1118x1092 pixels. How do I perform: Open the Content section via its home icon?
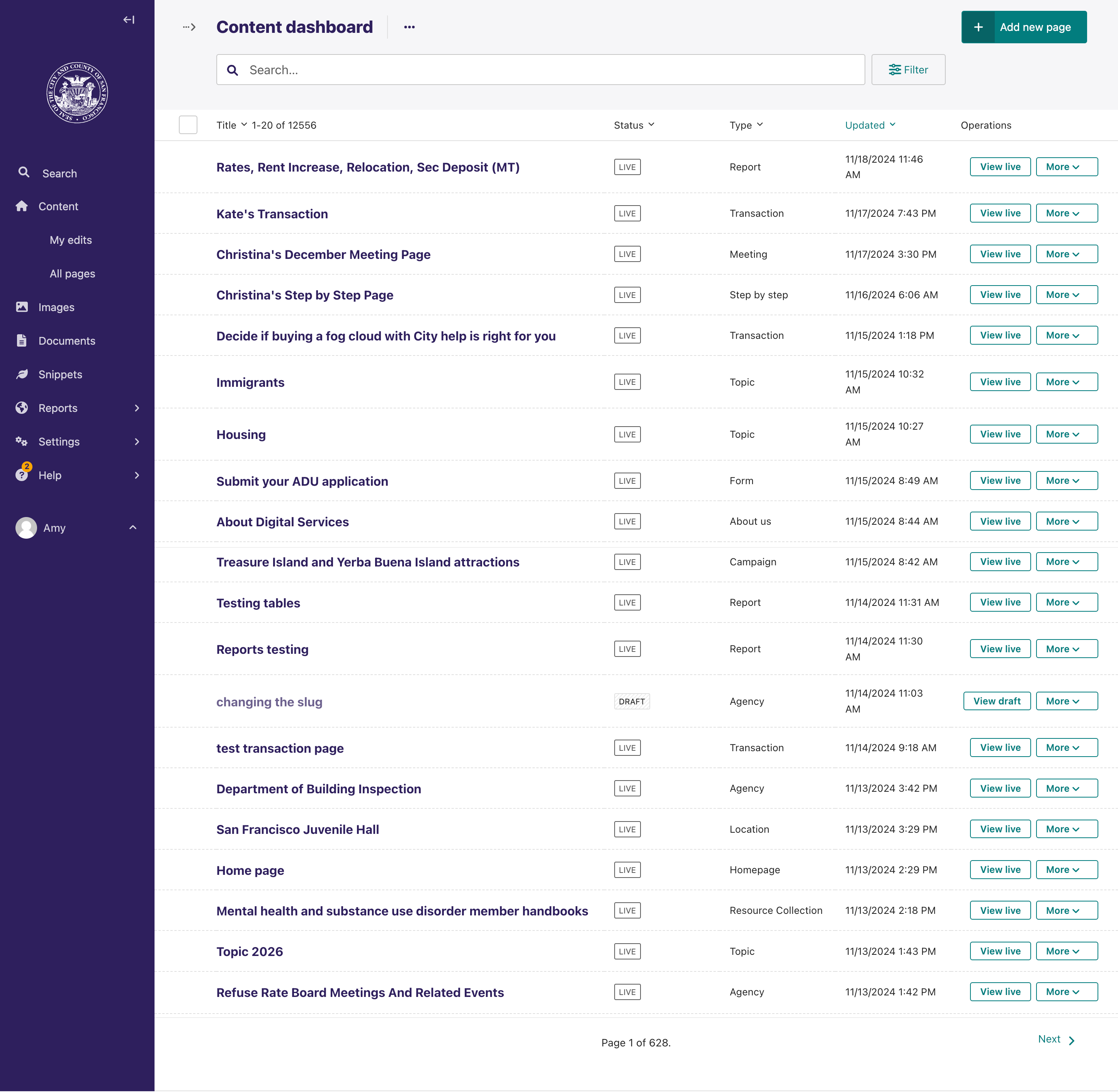[x=22, y=206]
